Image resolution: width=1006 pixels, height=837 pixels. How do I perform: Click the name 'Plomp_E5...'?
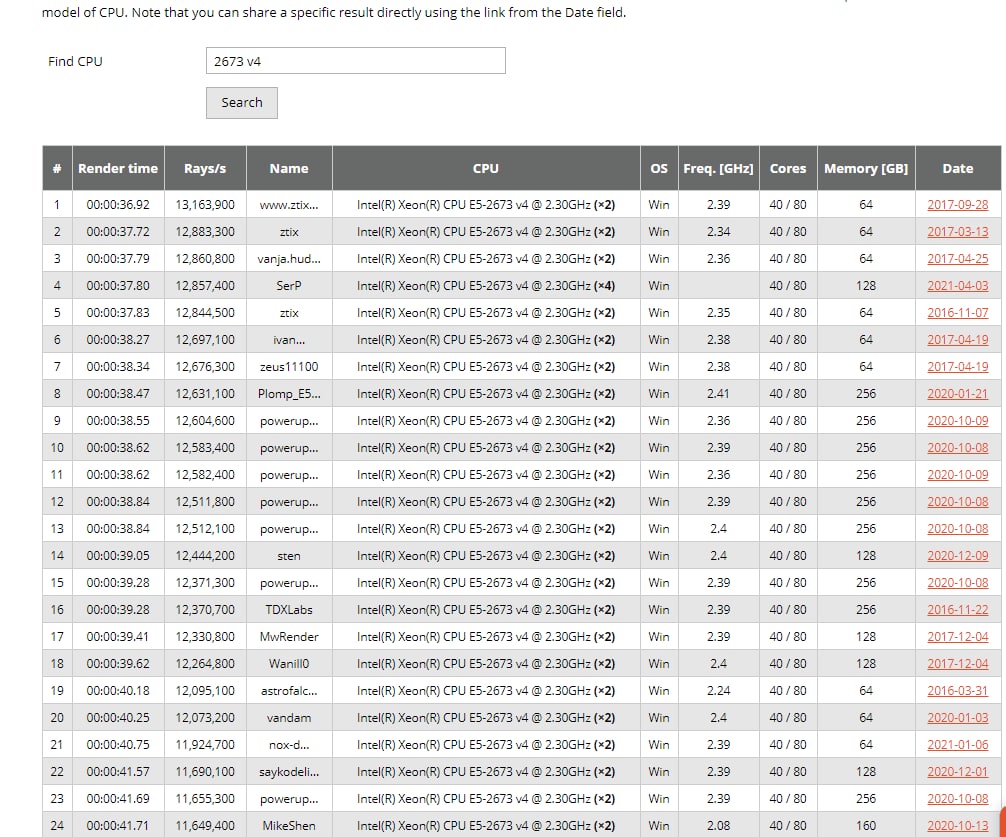tap(289, 393)
